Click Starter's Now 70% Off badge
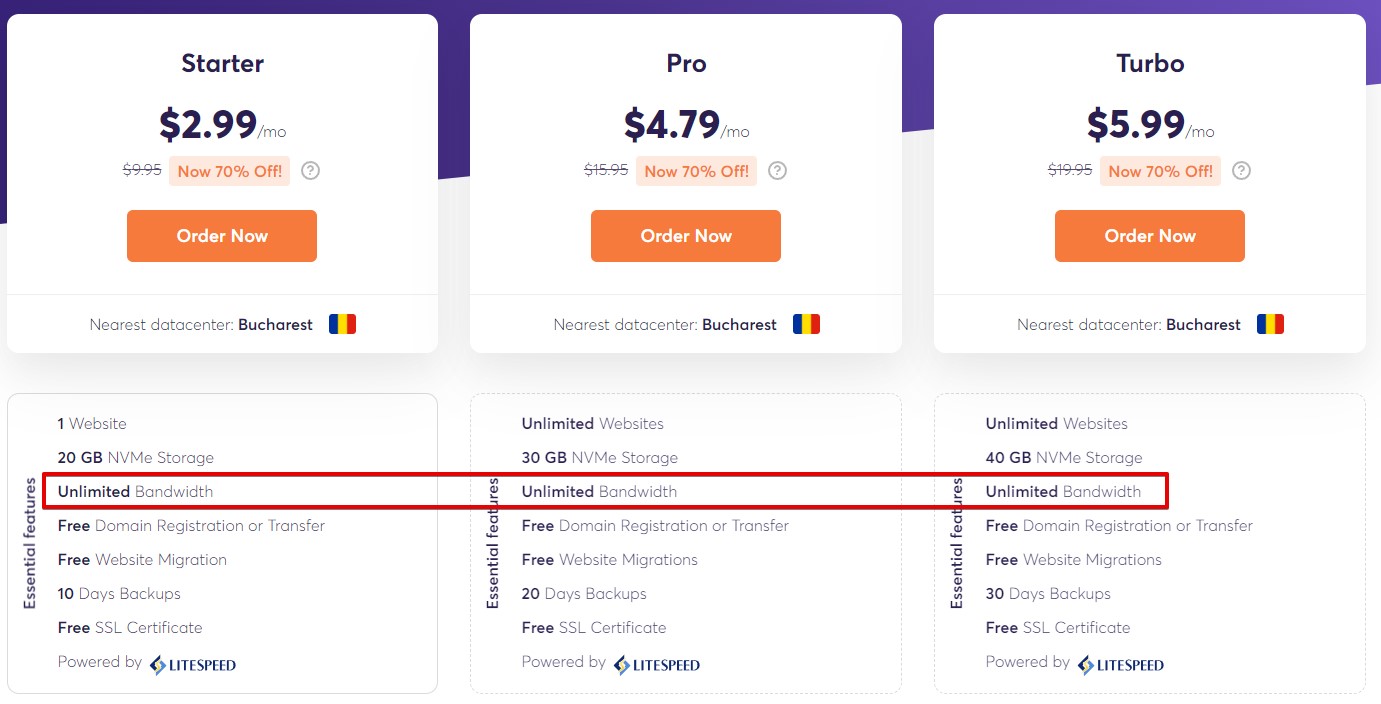The width and height of the screenshot is (1381, 704). click(x=230, y=171)
